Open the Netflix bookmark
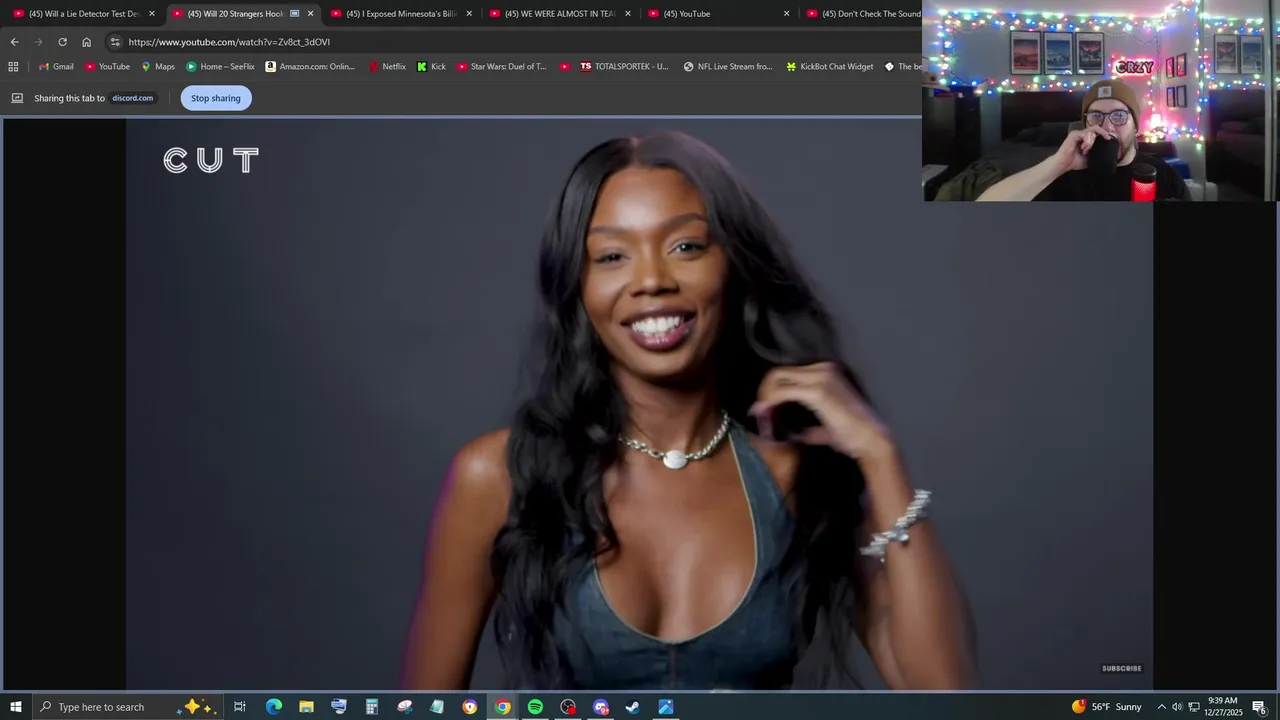This screenshot has width=1280, height=720. 387,67
